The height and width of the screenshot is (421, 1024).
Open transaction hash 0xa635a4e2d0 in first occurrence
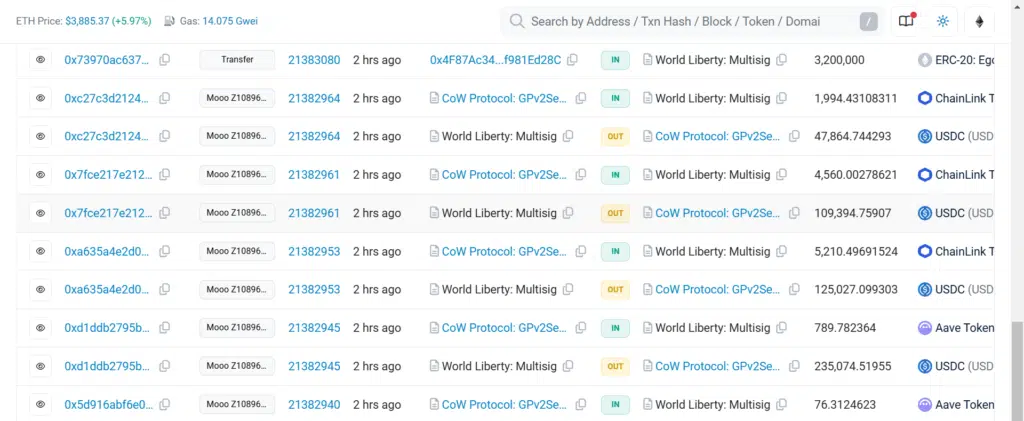coord(108,251)
